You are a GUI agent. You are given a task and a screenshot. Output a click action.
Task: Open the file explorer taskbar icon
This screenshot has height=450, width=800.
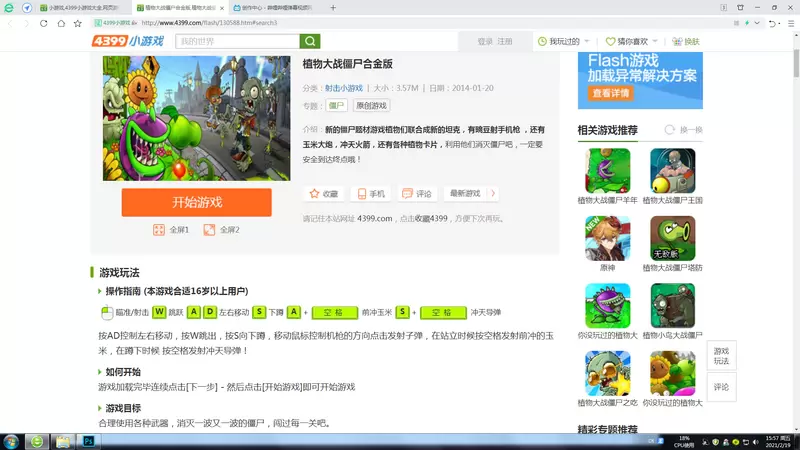coord(63,441)
